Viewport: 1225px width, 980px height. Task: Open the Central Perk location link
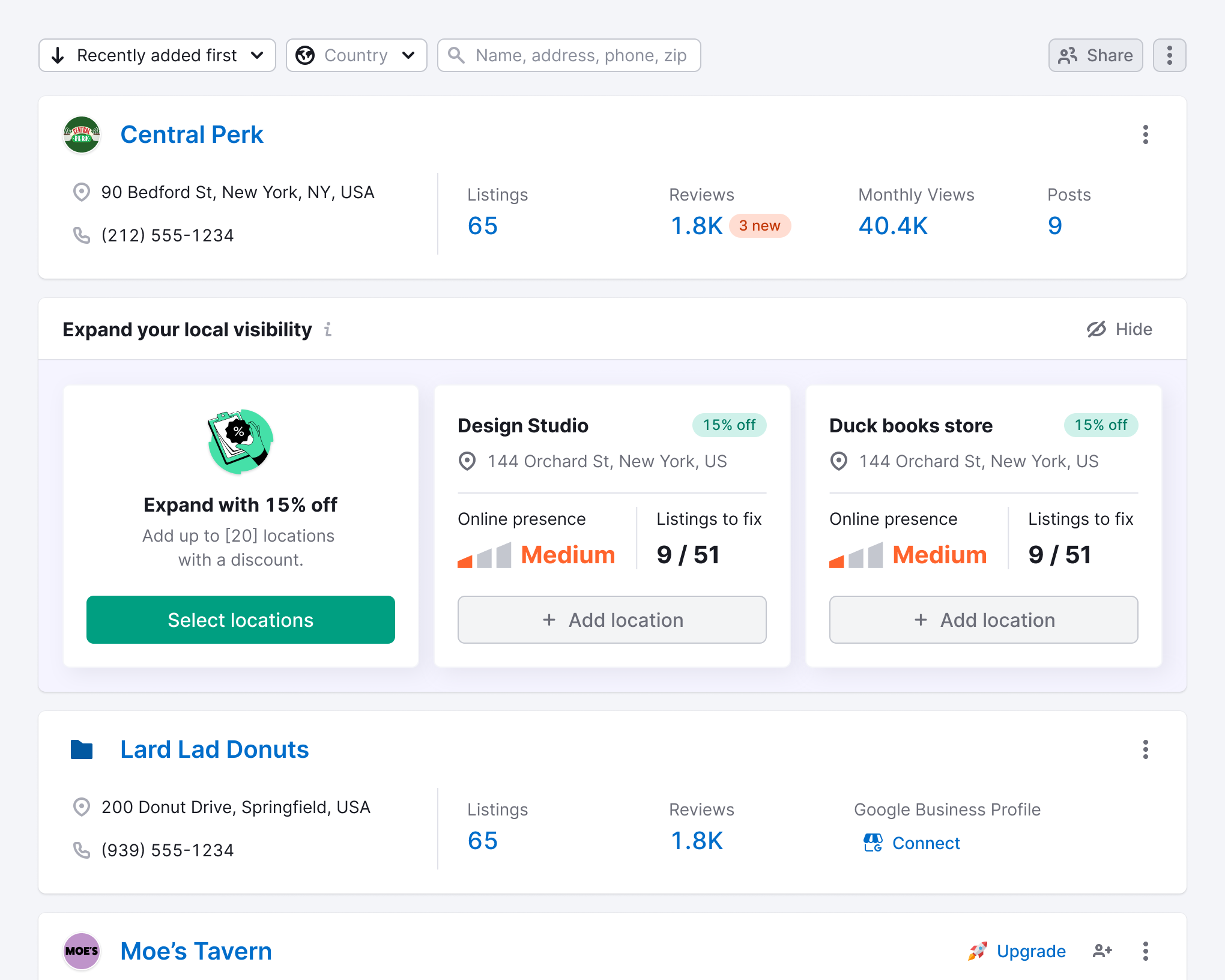click(192, 135)
